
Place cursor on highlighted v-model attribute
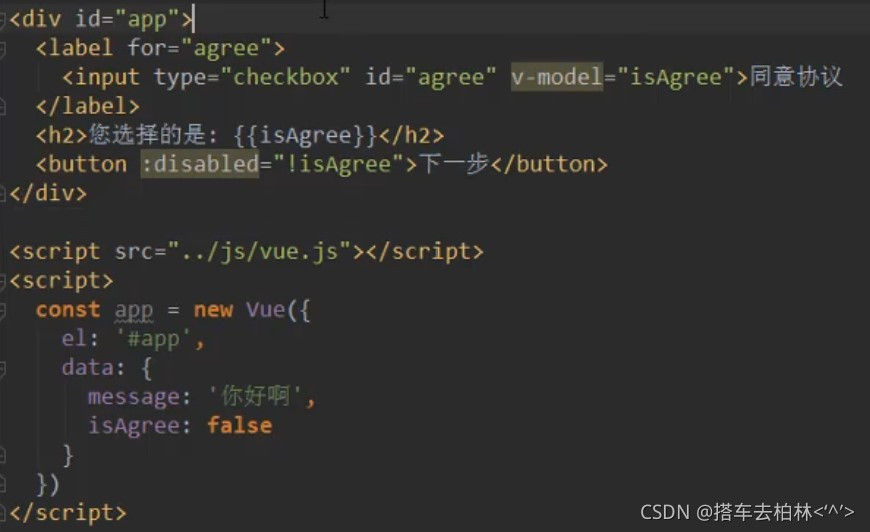(557, 77)
